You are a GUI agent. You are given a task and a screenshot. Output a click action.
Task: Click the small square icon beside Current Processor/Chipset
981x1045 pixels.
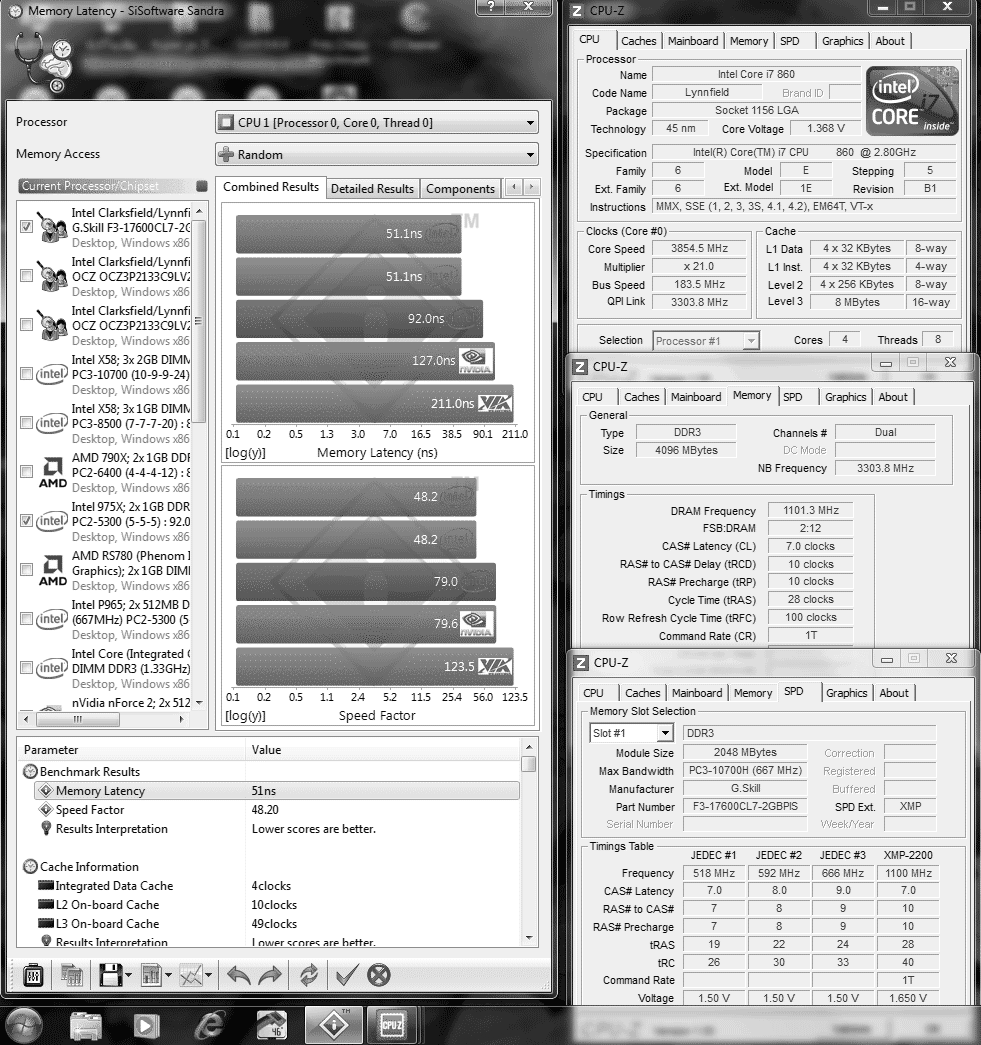click(202, 186)
